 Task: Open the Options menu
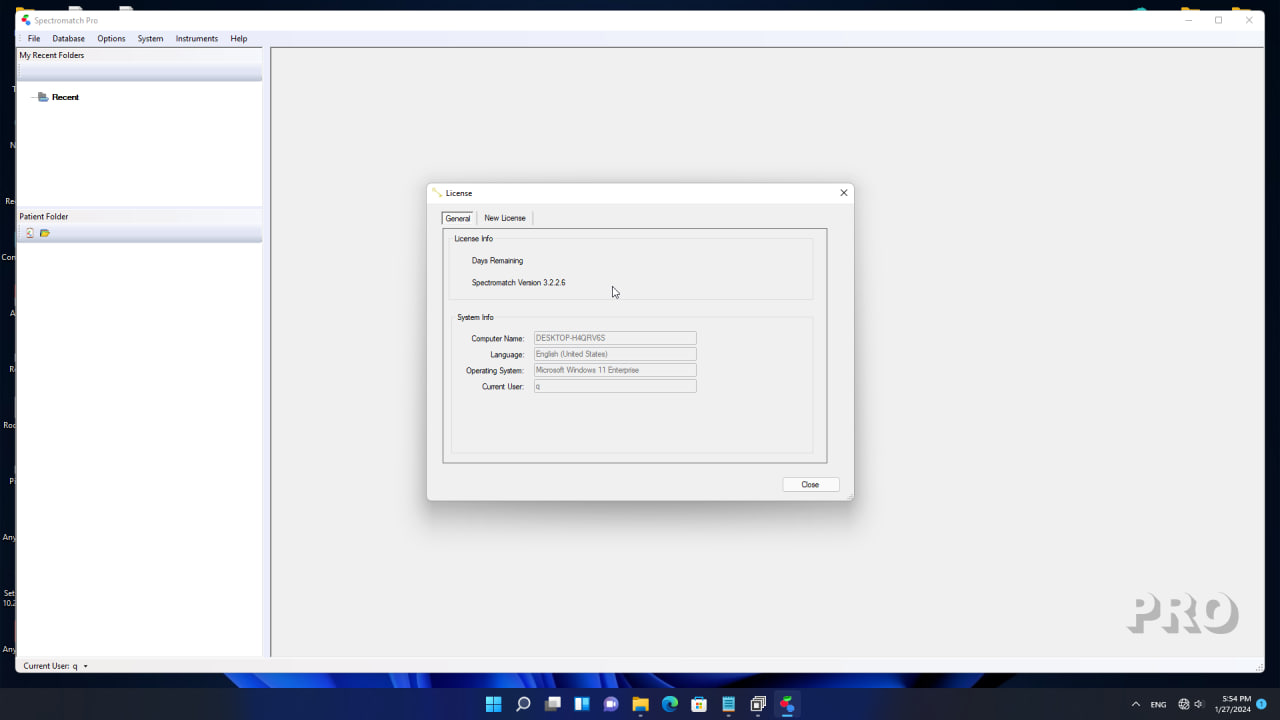coord(111,39)
